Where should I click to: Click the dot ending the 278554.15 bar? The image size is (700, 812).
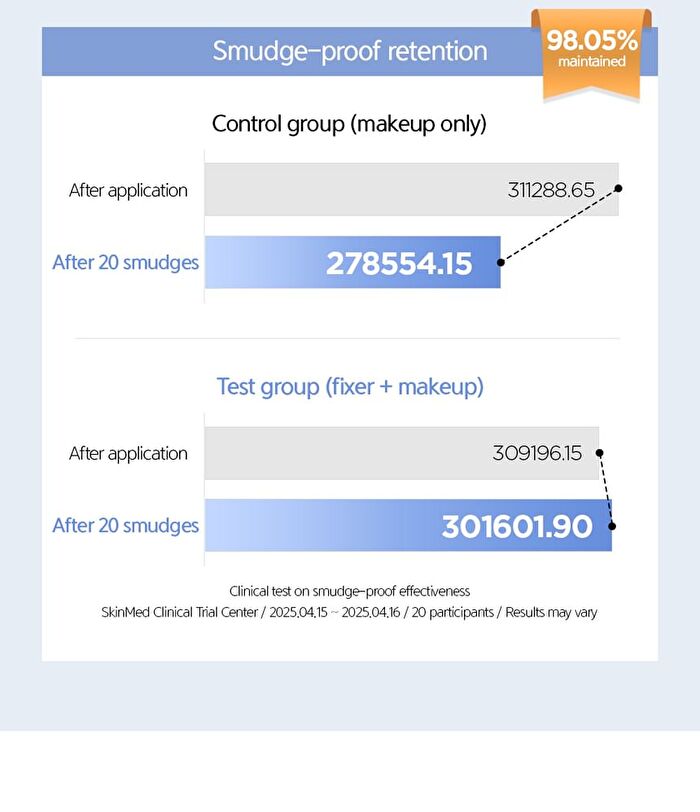coord(501,263)
